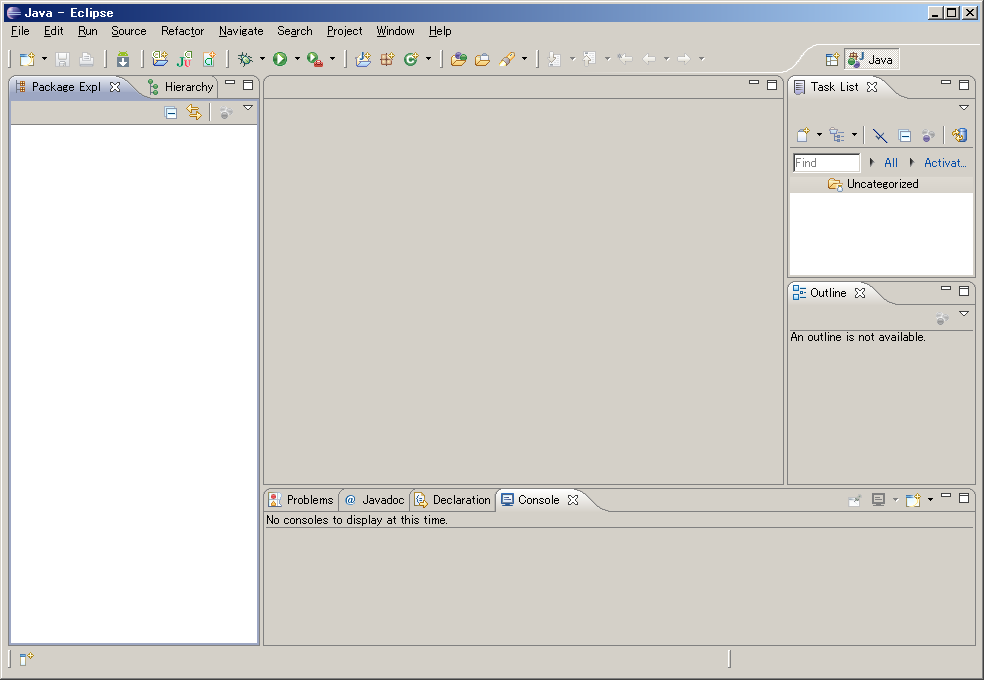Toggle Hide Completed Tasks in Task List
The width and height of the screenshot is (984, 680).
[x=880, y=135]
